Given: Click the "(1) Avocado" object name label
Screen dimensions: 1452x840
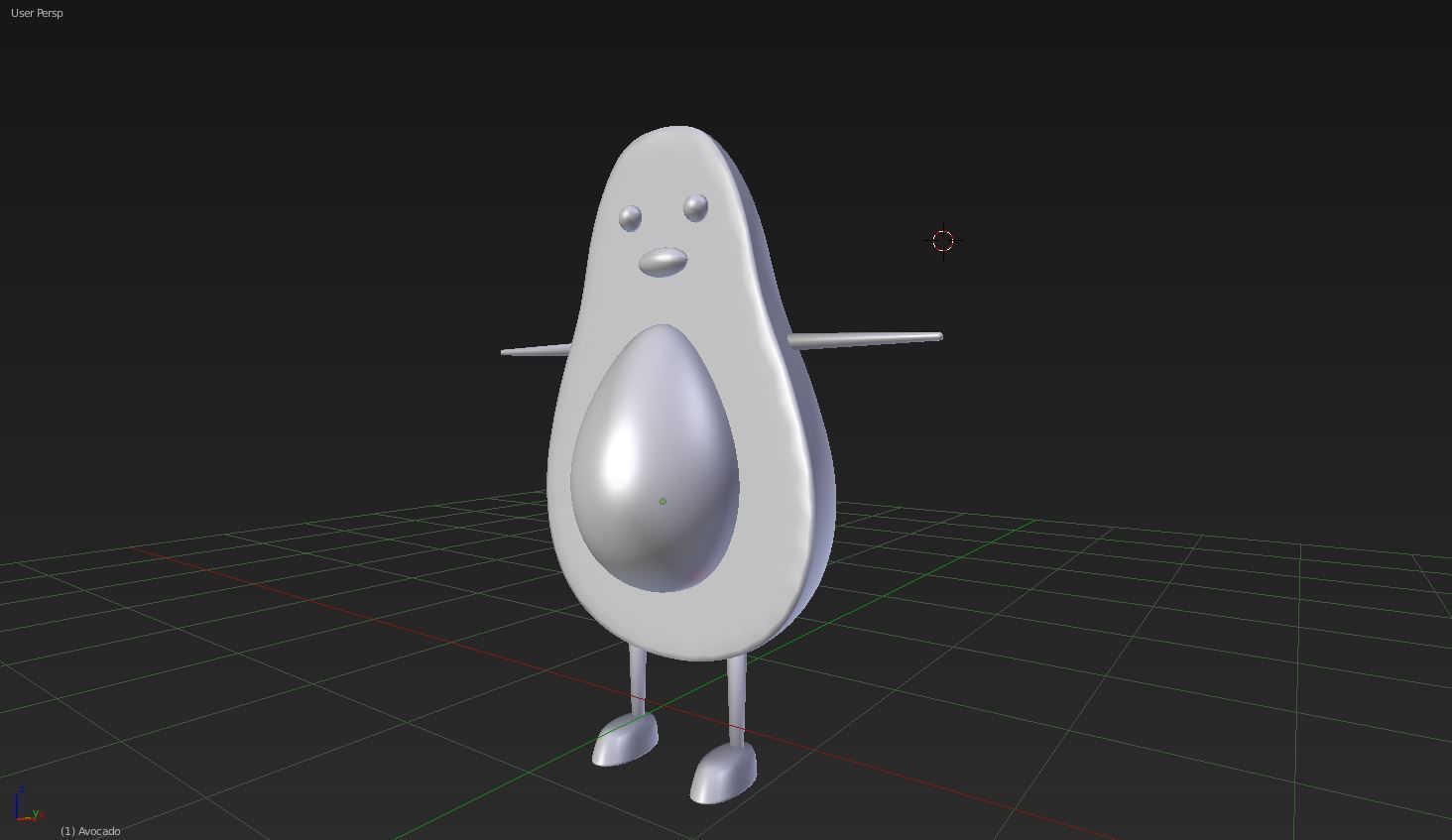Looking at the screenshot, I should pyautogui.click(x=90, y=831).
